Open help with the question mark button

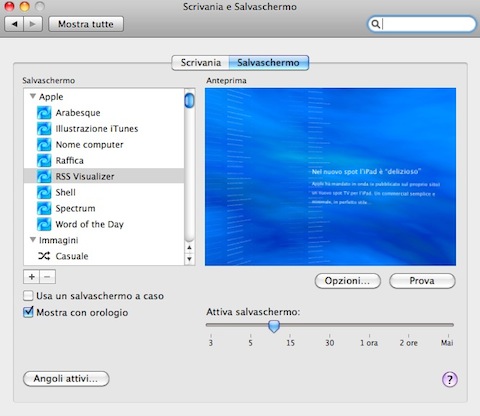[x=450, y=379]
